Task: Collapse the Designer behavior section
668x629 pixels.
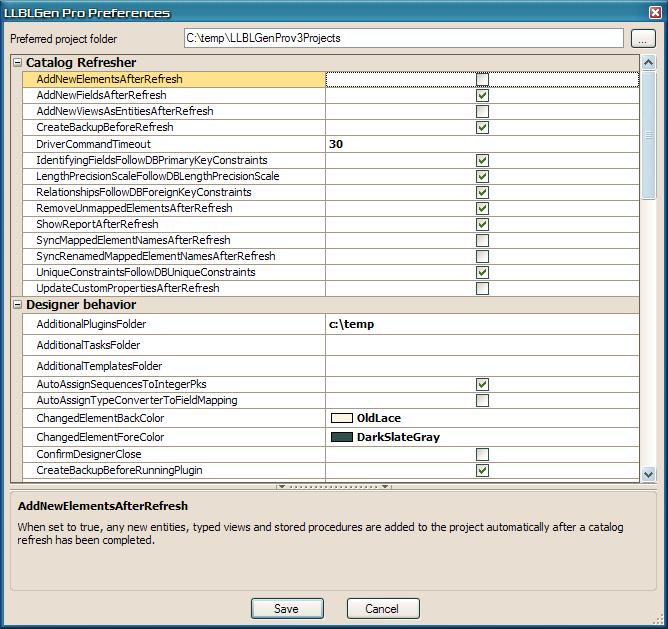Action: 17,305
